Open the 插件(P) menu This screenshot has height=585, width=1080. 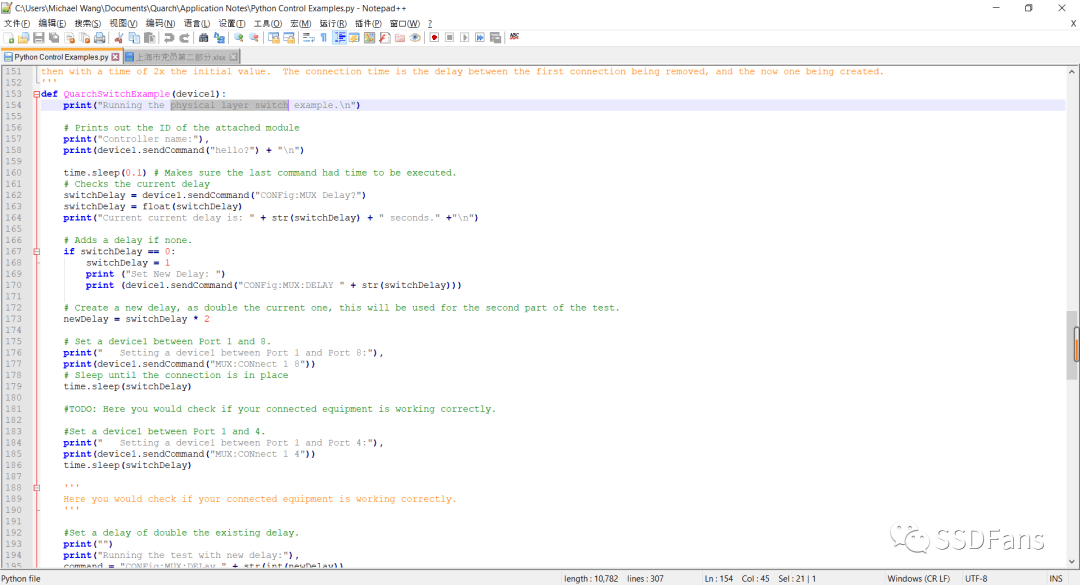pyautogui.click(x=368, y=23)
